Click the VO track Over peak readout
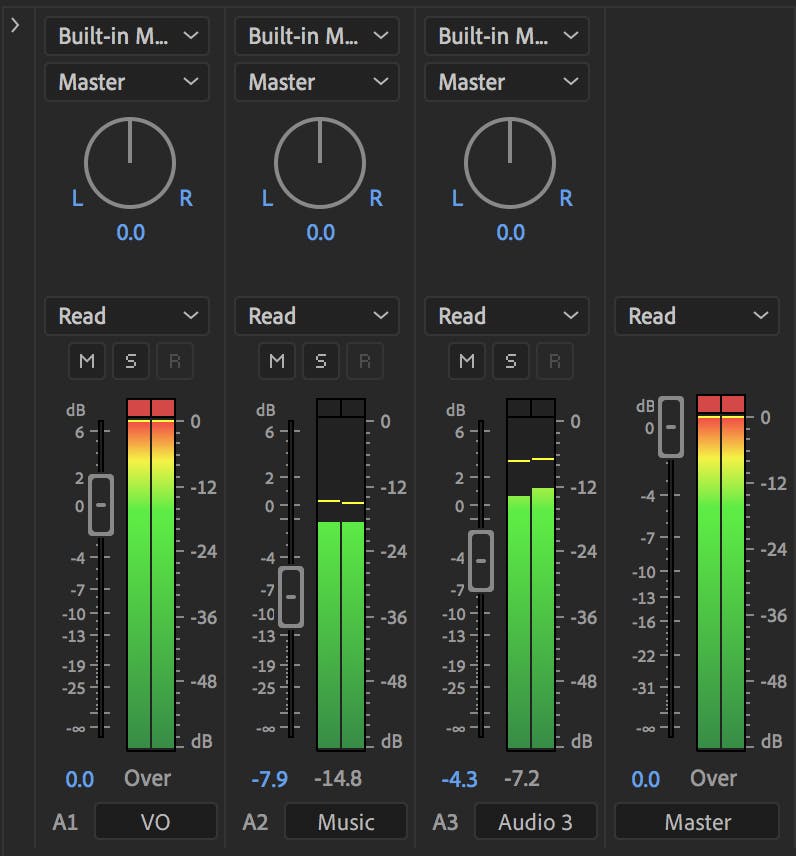Image resolution: width=796 pixels, height=856 pixels. click(147, 778)
